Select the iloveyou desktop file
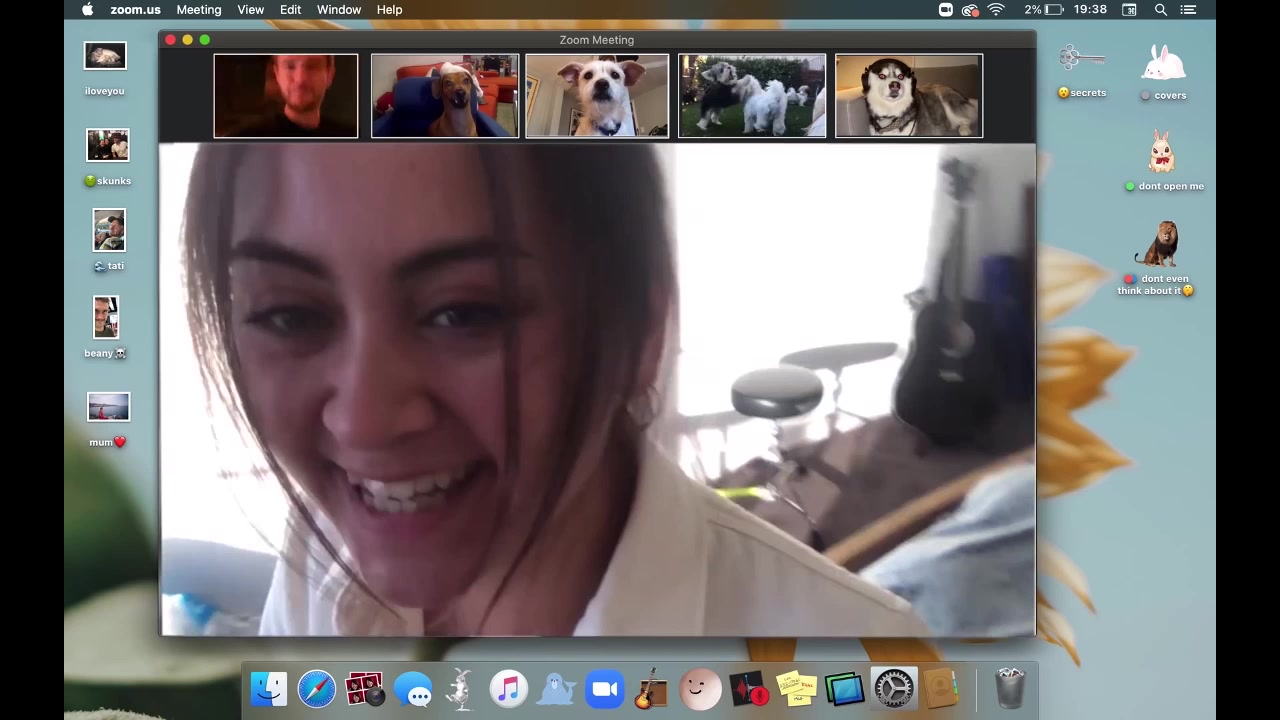Screen dimensions: 1280x720 (x=105, y=69)
